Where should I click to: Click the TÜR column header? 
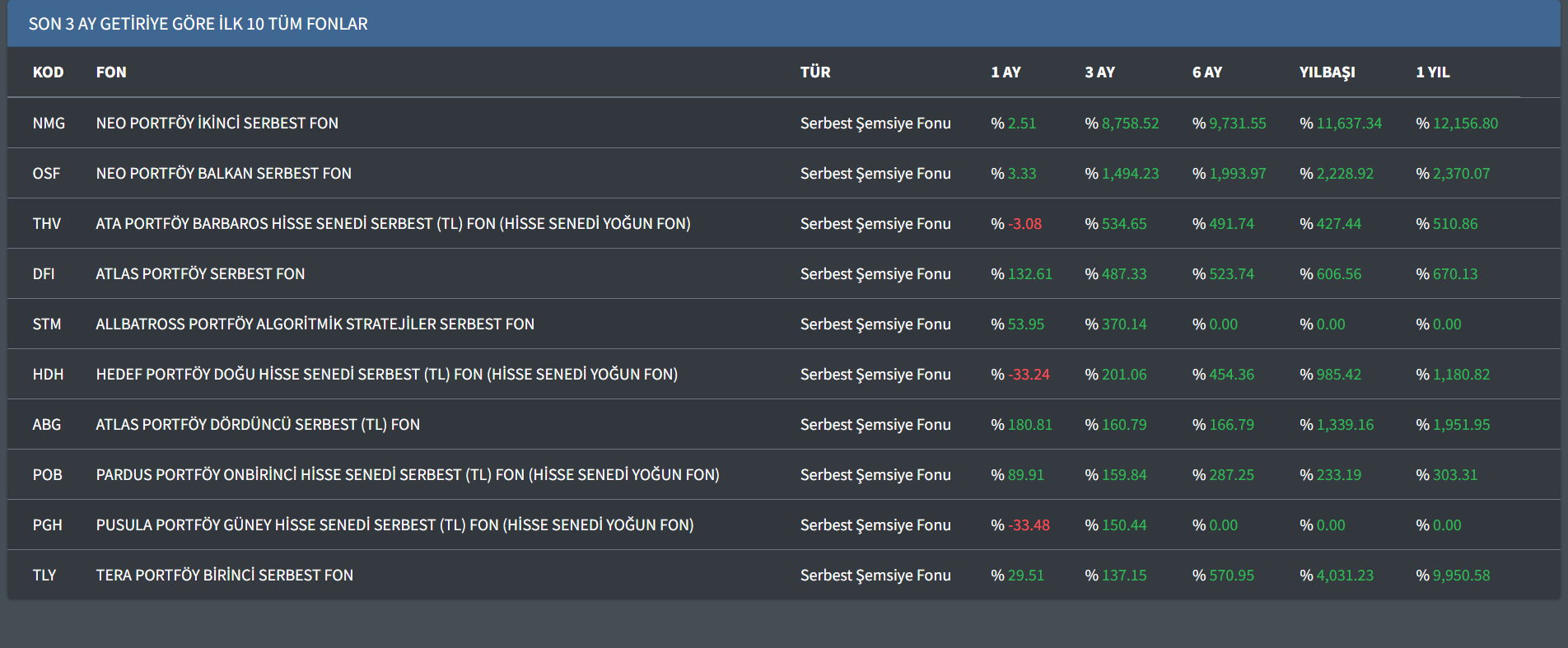pos(815,72)
